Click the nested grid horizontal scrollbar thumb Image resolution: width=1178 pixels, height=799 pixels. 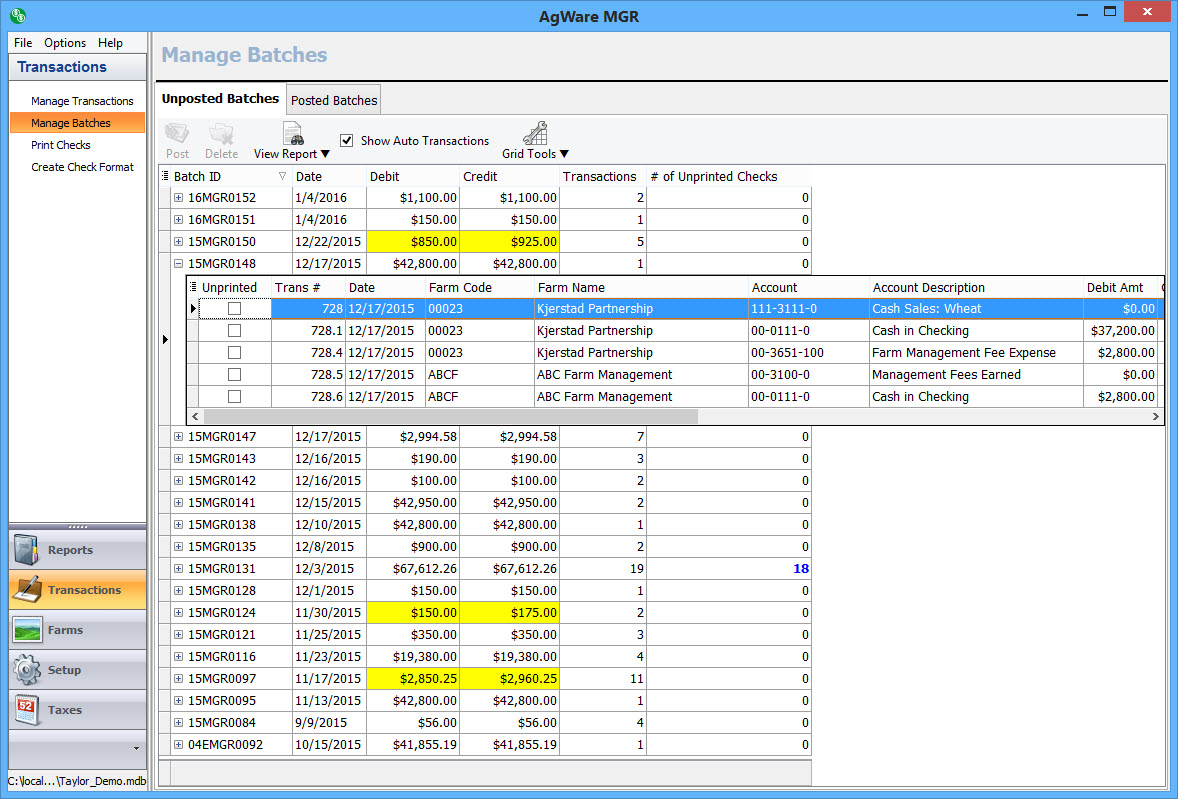click(x=450, y=416)
